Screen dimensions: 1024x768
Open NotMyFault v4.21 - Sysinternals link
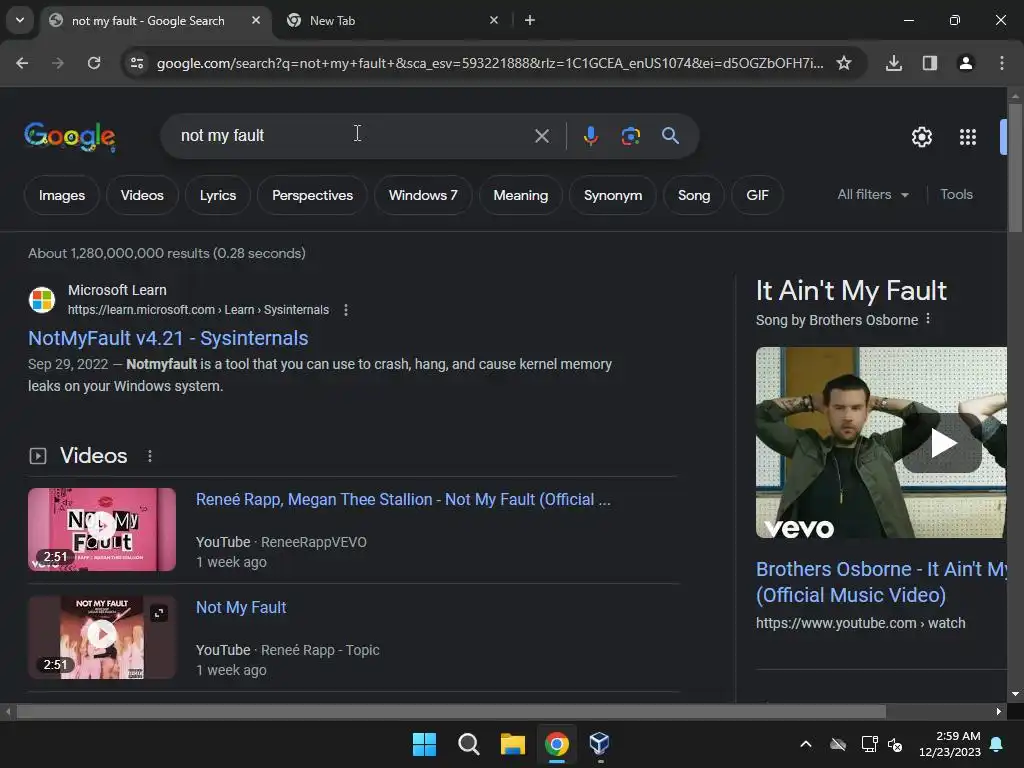click(x=168, y=338)
